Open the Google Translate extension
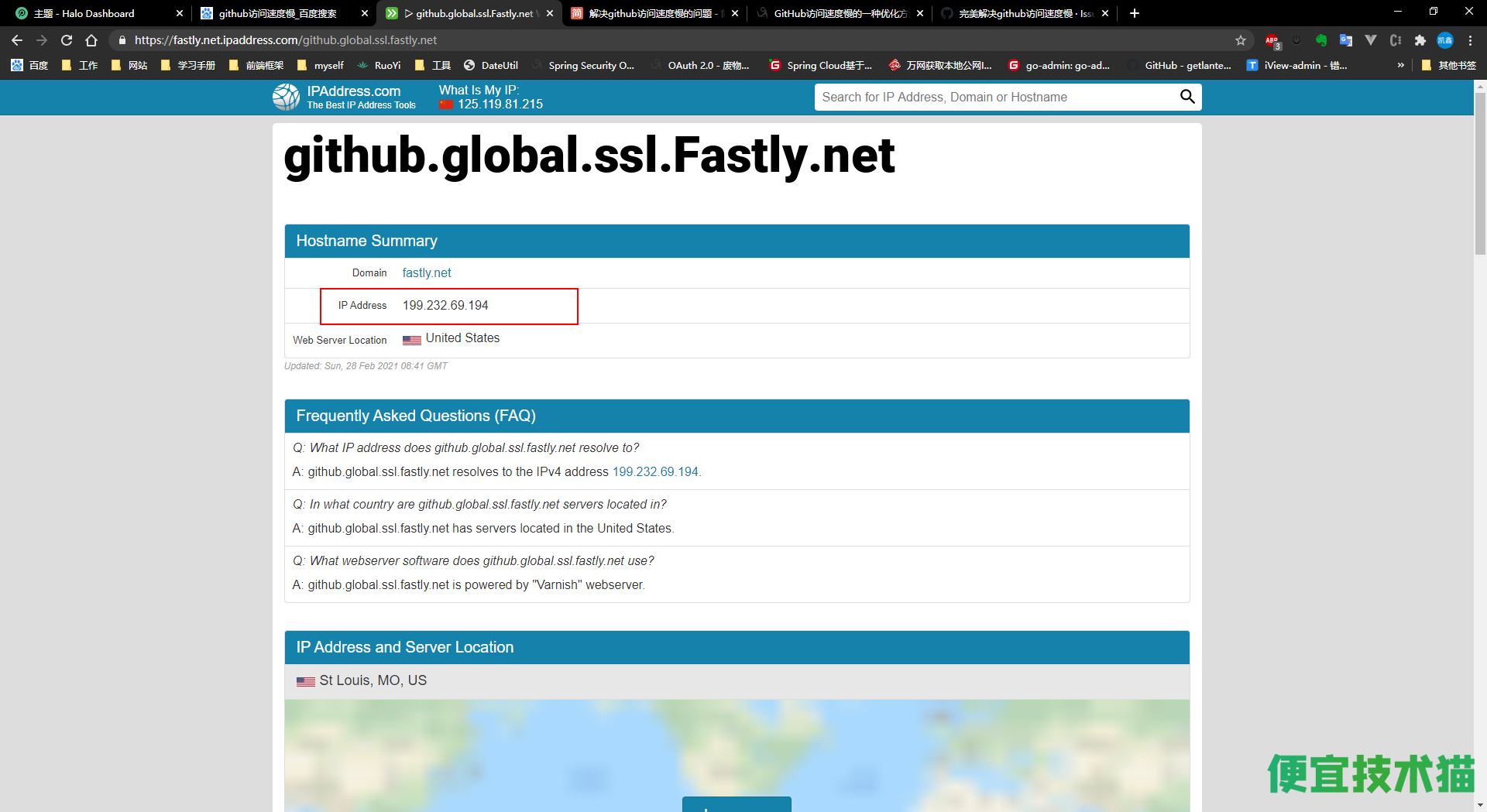This screenshot has width=1487, height=812. click(1346, 40)
